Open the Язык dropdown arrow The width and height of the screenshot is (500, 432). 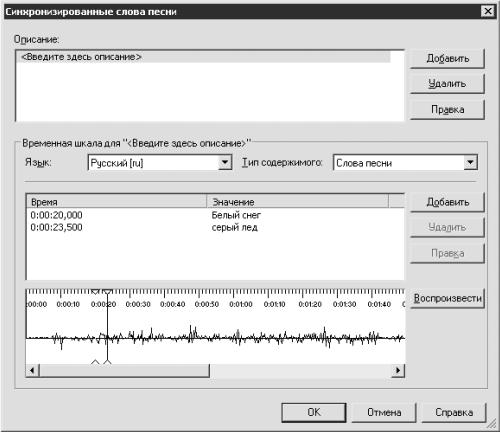click(x=225, y=163)
